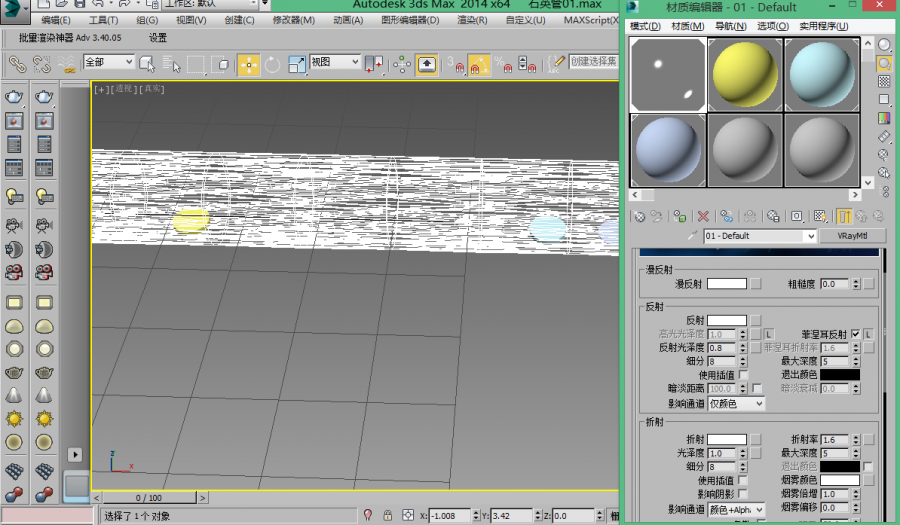This screenshot has width=900, height=525.
Task: Select the Move transform tool
Action: [x=248, y=64]
